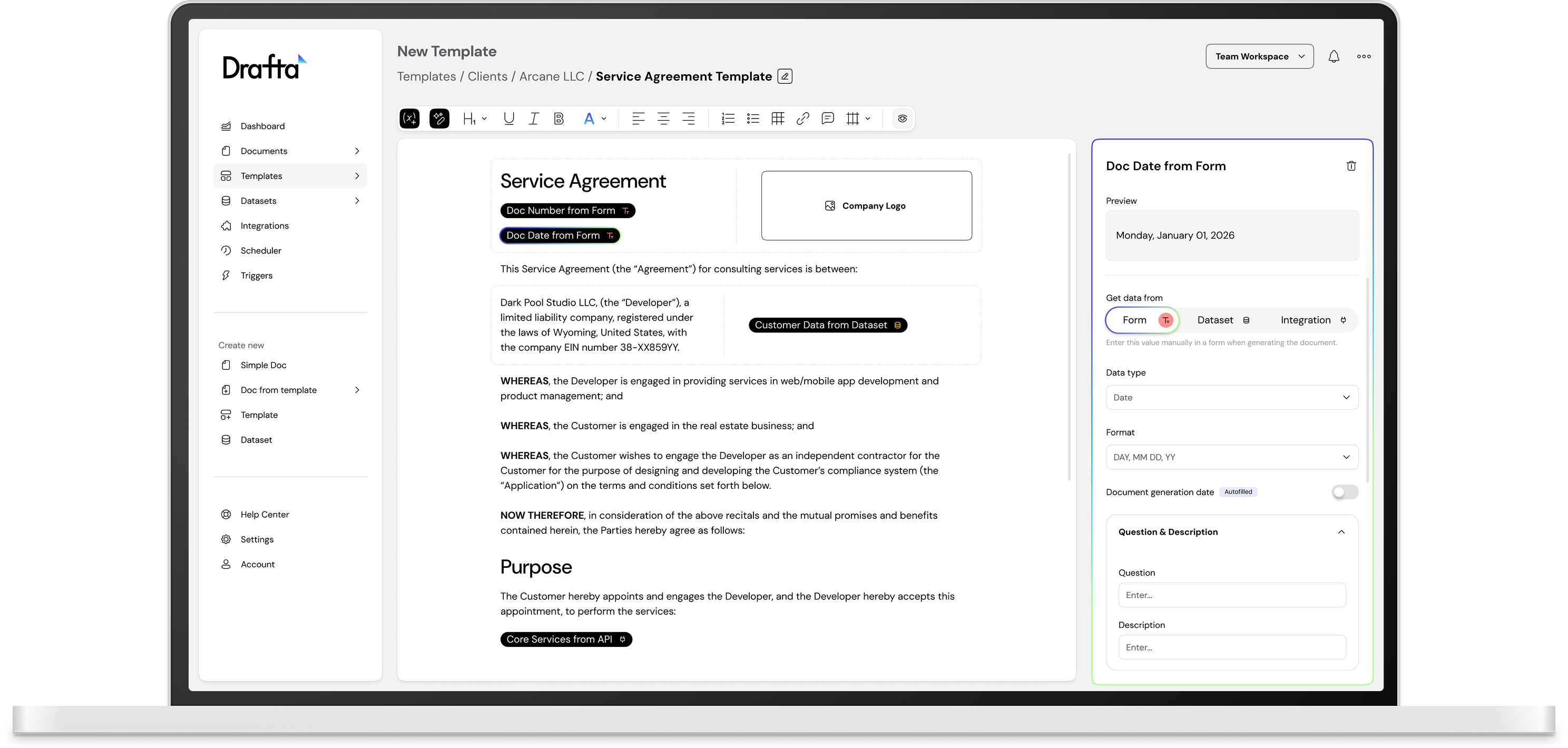Open Integrations in the sidebar

pyautogui.click(x=290, y=226)
